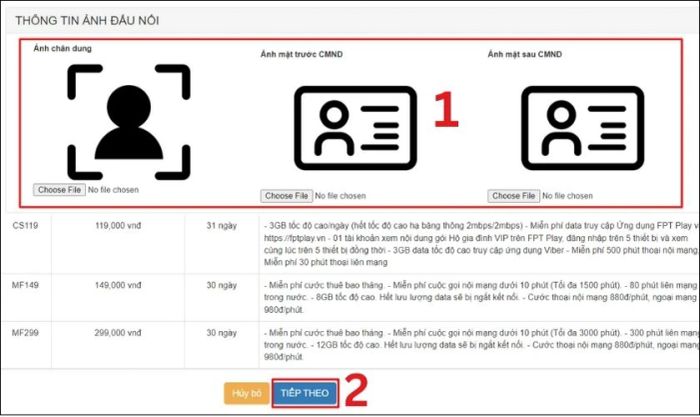This screenshot has height=417, width=700.
Task: Choose file for Ảnh chân dung
Action: point(59,190)
